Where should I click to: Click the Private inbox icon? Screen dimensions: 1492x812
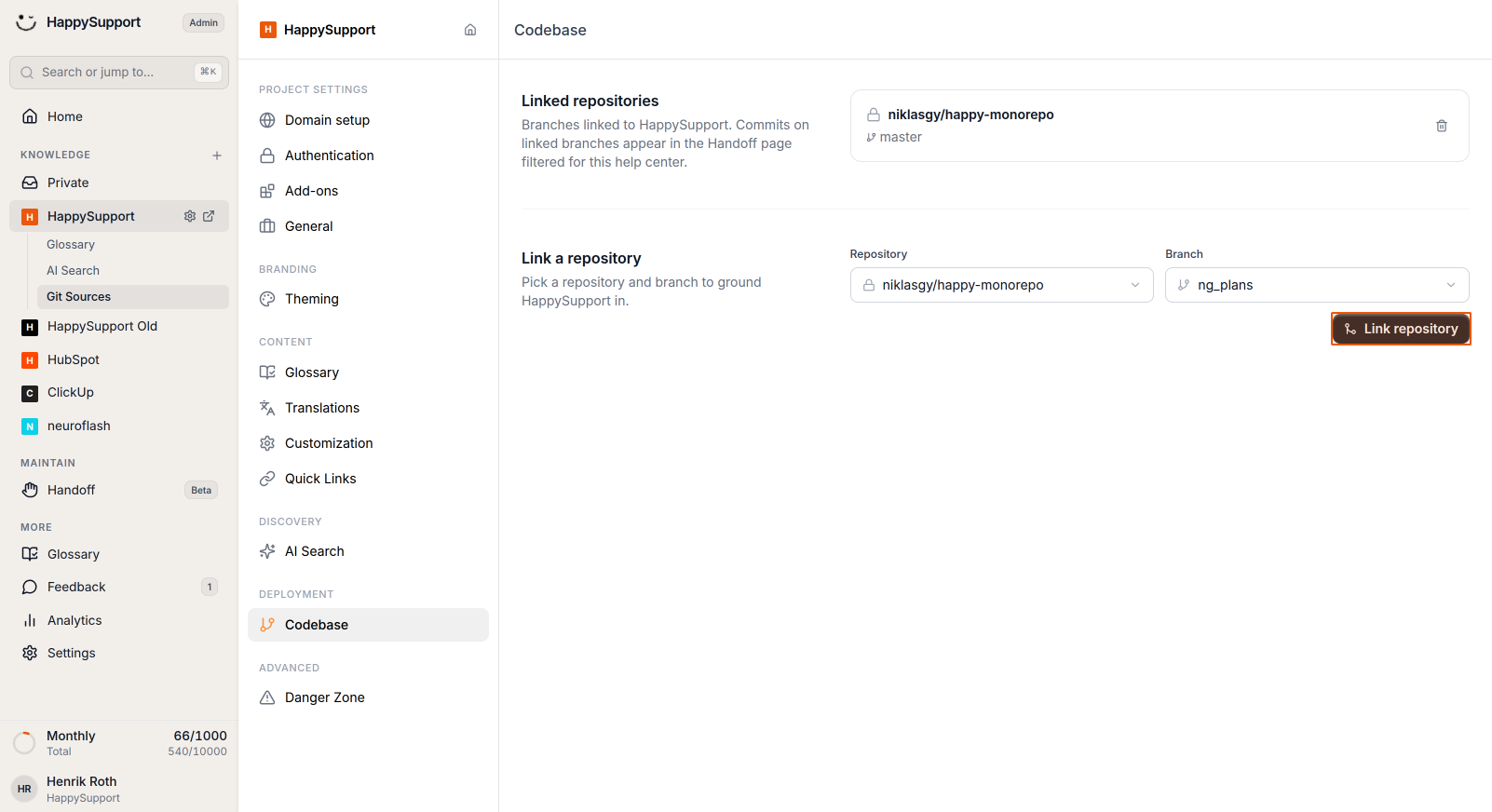click(30, 183)
